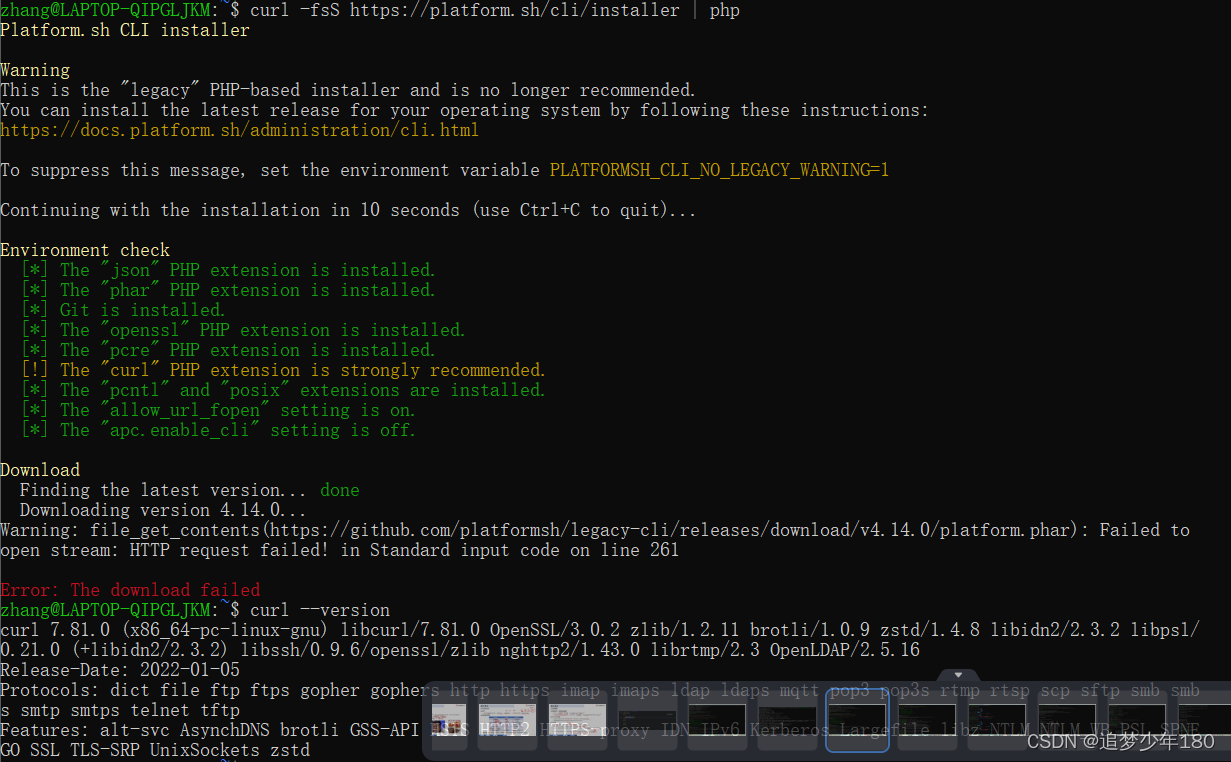Click the green 'done' status text
The image size is (1231, 762).
tap(340, 490)
